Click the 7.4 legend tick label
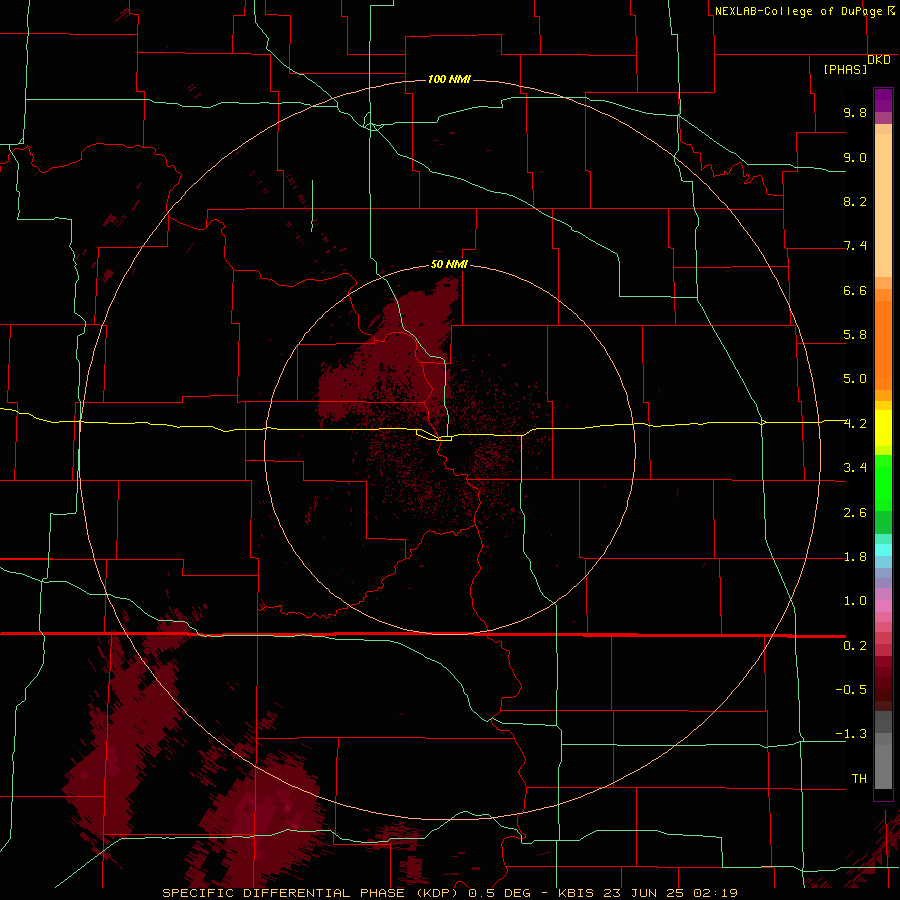 pyautogui.click(x=855, y=246)
